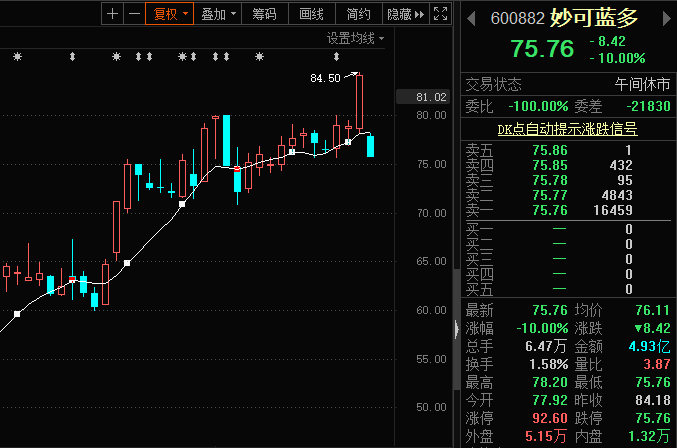
Task: Click 委差 value -21830
Action: click(x=649, y=106)
